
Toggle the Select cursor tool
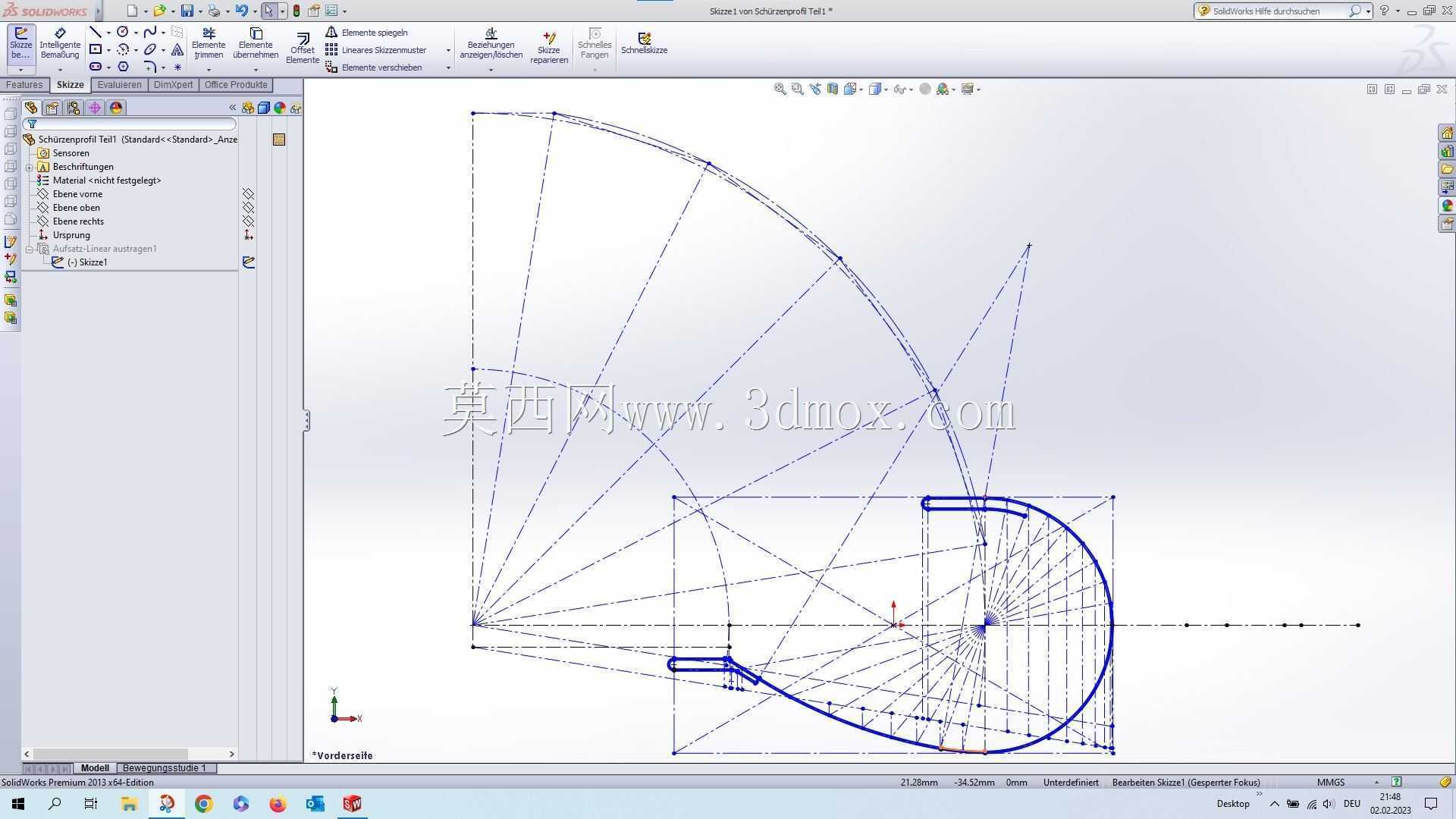click(x=268, y=11)
